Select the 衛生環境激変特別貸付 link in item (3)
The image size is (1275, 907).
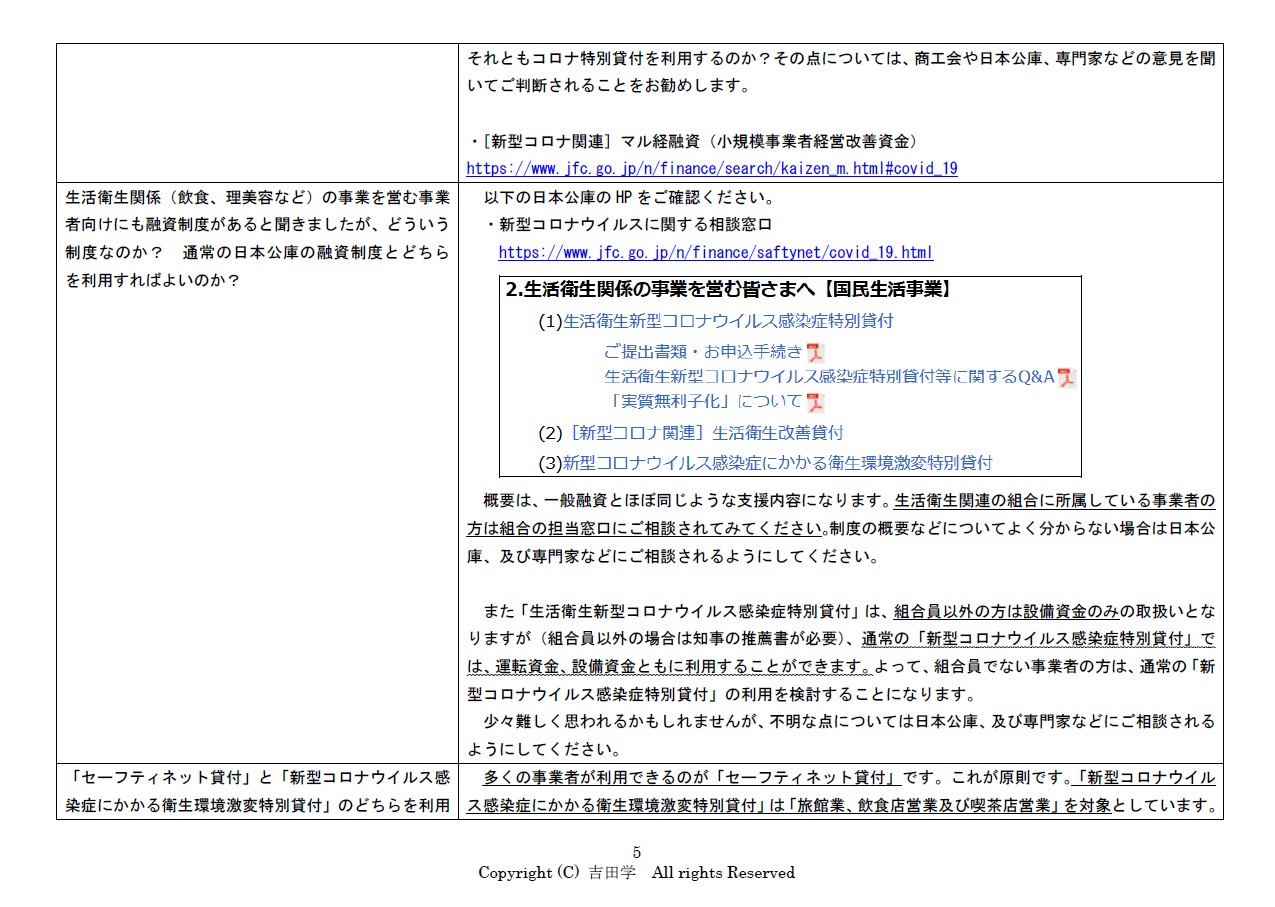(777, 463)
